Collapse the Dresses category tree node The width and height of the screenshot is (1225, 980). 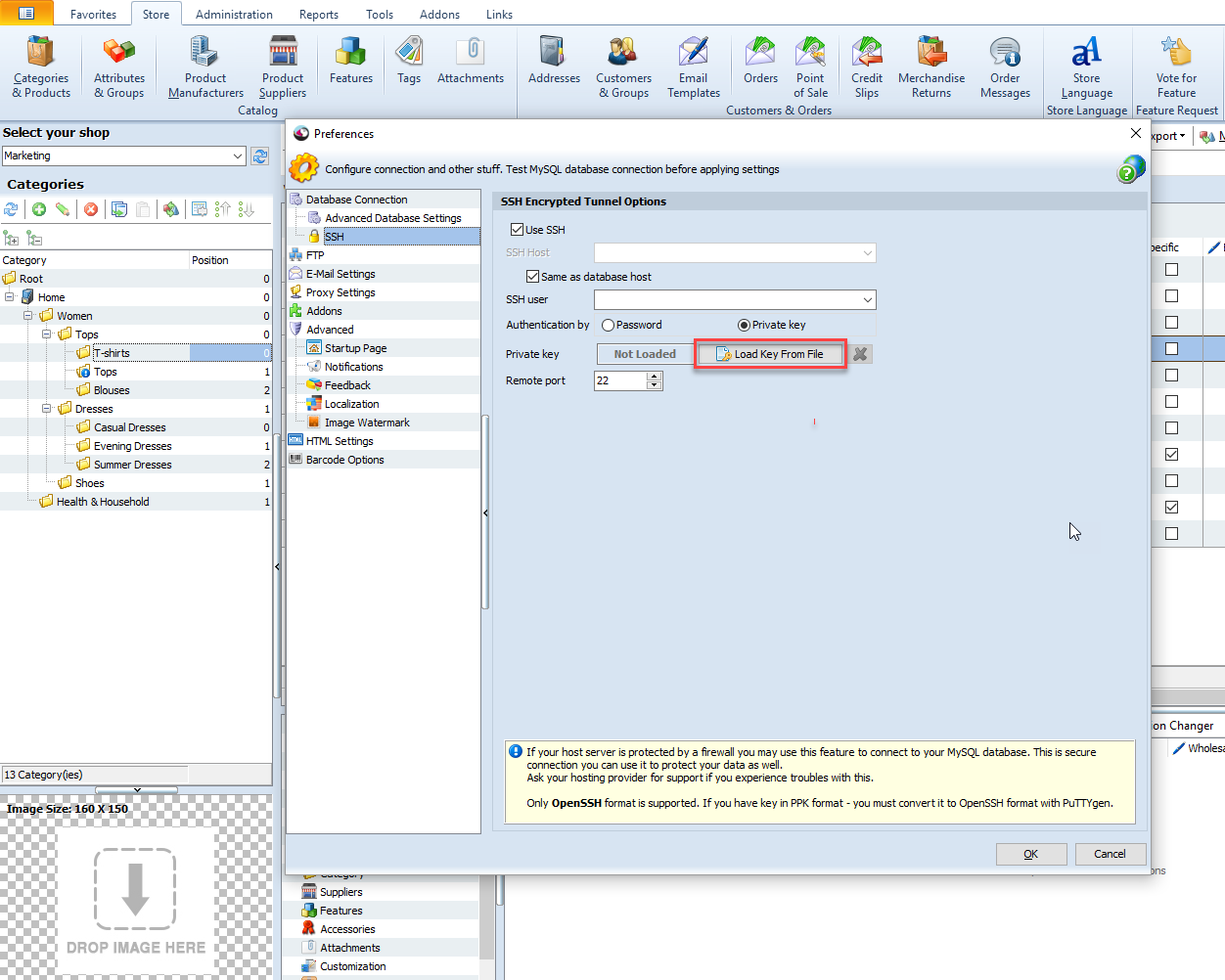46,409
